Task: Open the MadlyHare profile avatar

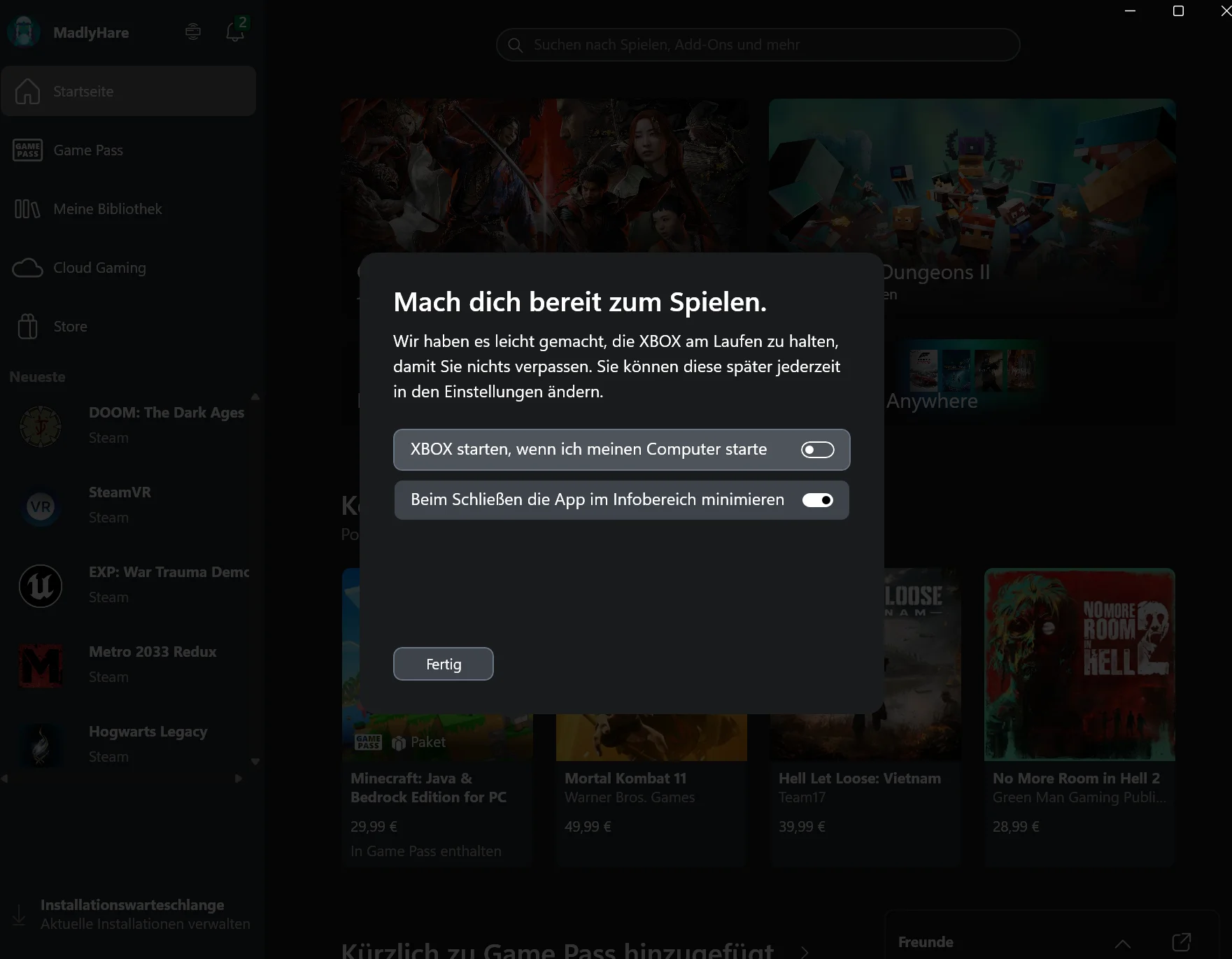Action: pyautogui.click(x=24, y=32)
